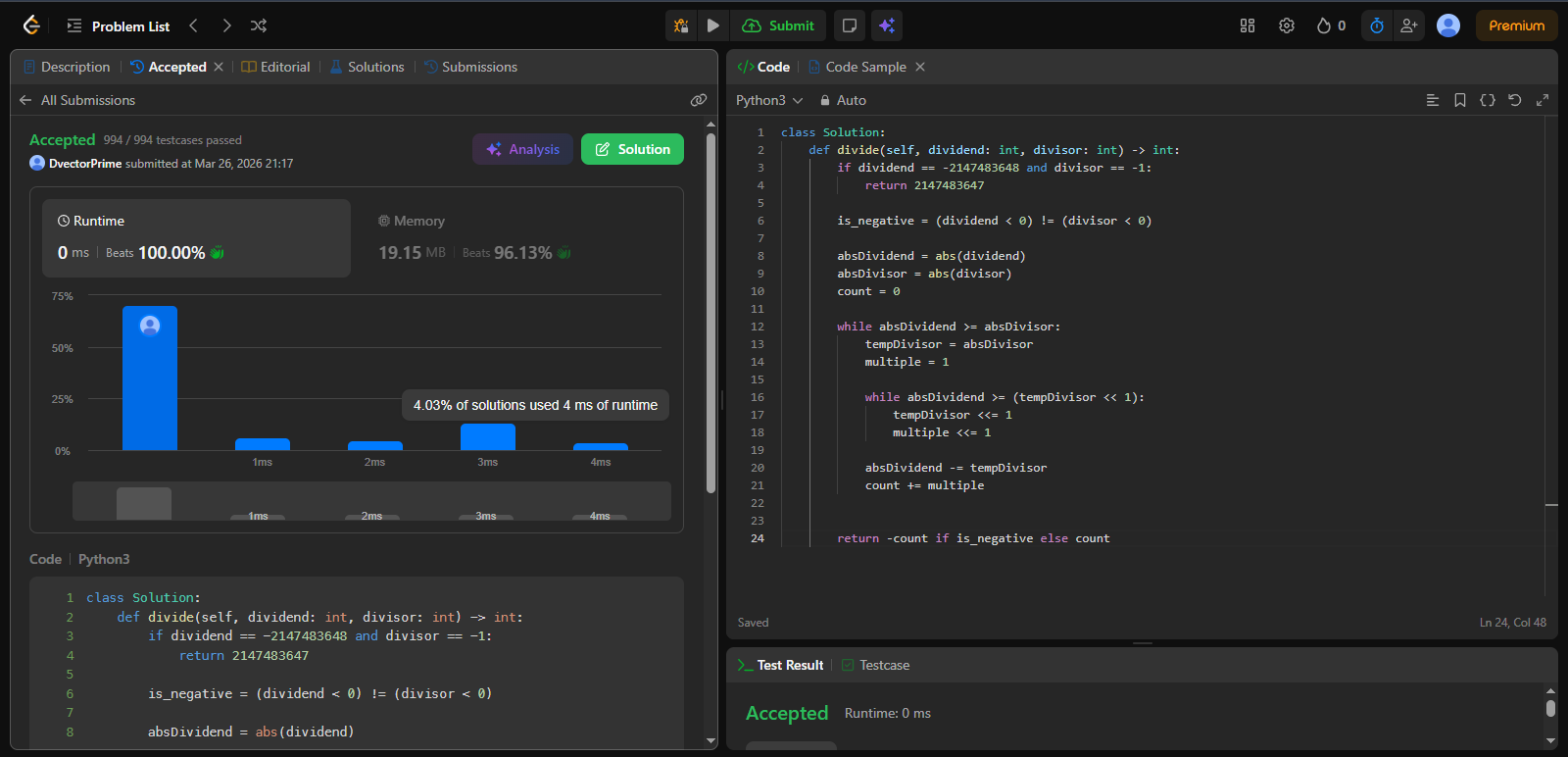Click the green Solution button

[x=632, y=149]
